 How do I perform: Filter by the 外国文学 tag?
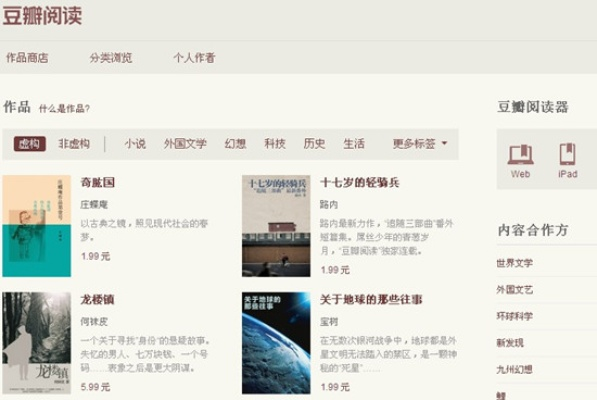(185, 143)
